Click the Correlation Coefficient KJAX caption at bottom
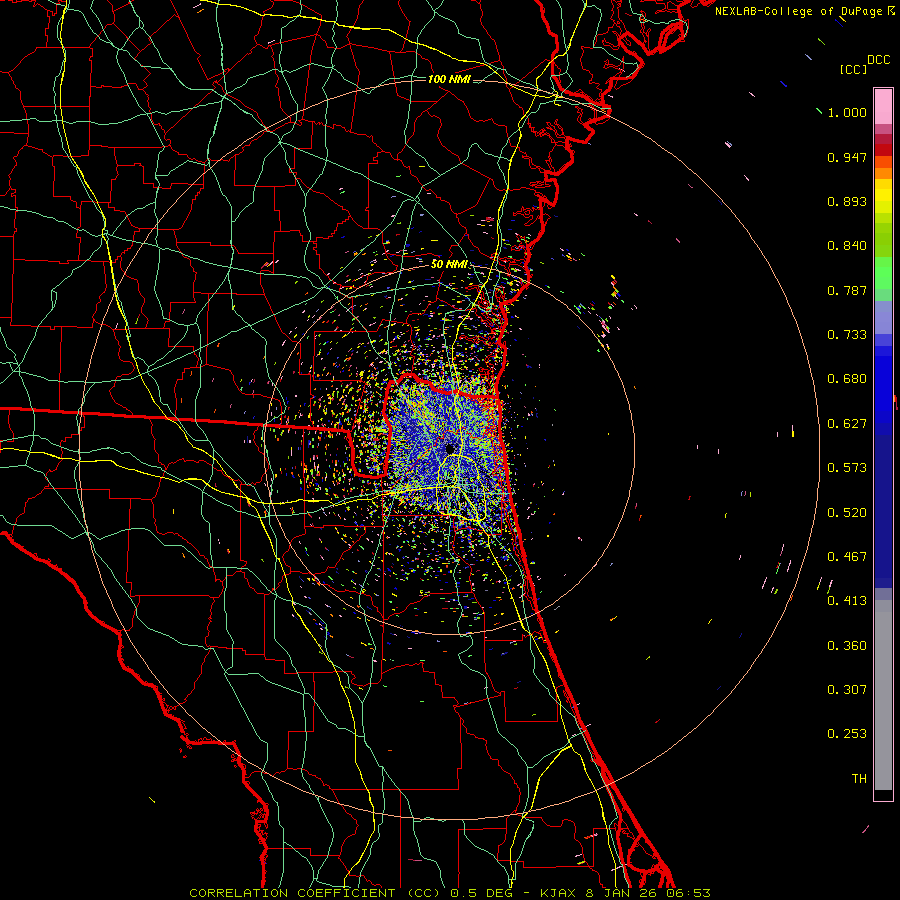This screenshot has height=900, width=900. (x=450, y=893)
